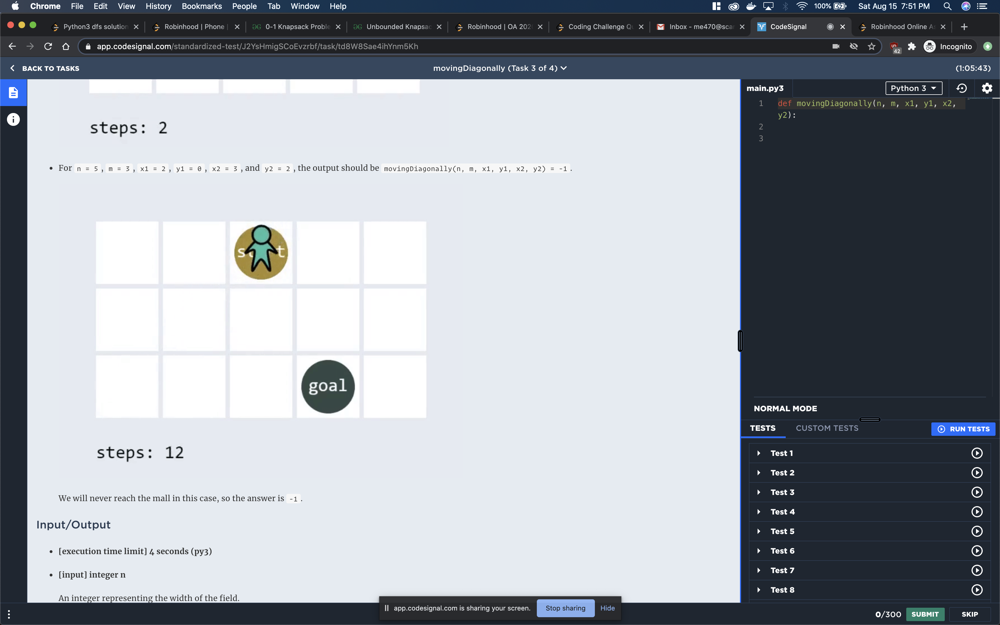This screenshot has height=625, width=1000.
Task: Hide the screen sharing notification bar
Action: pos(607,608)
